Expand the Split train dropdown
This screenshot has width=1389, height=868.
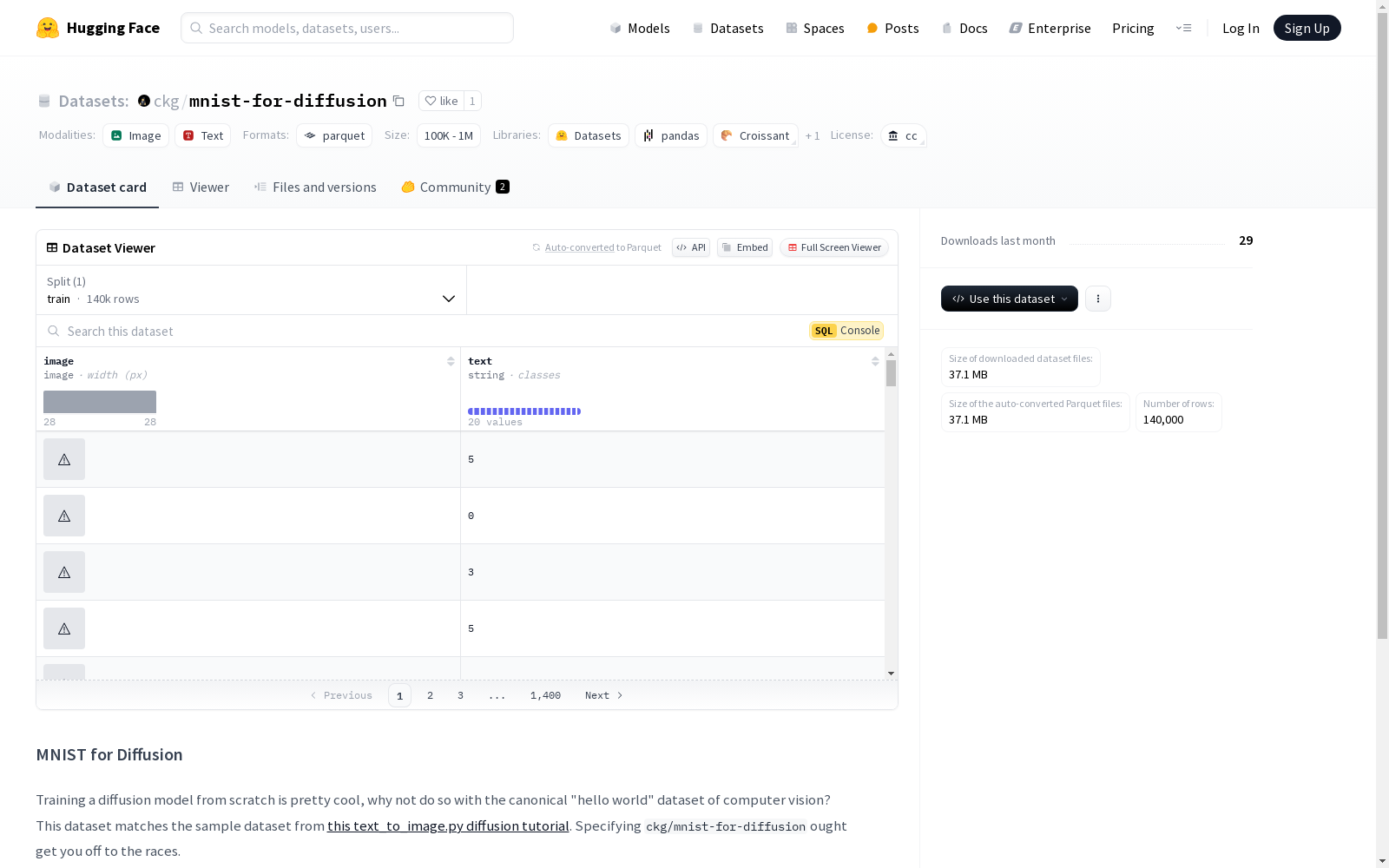click(x=251, y=290)
